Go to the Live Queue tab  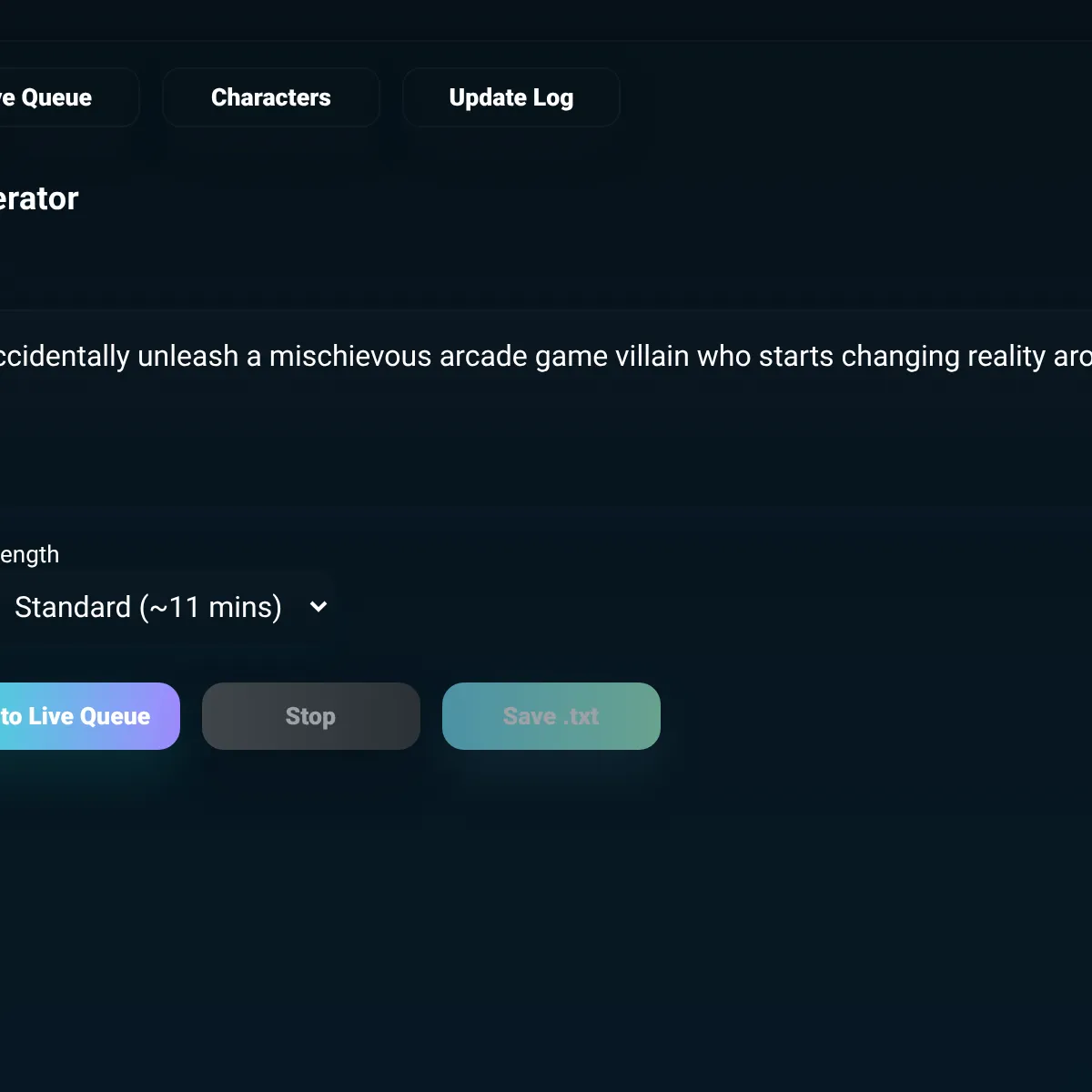[55, 97]
